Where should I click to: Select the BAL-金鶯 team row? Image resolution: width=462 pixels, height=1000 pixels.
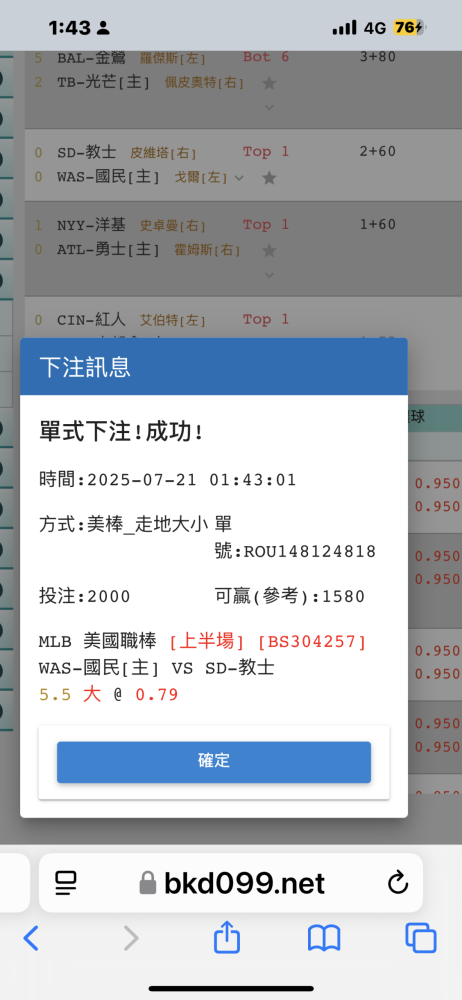[91, 58]
